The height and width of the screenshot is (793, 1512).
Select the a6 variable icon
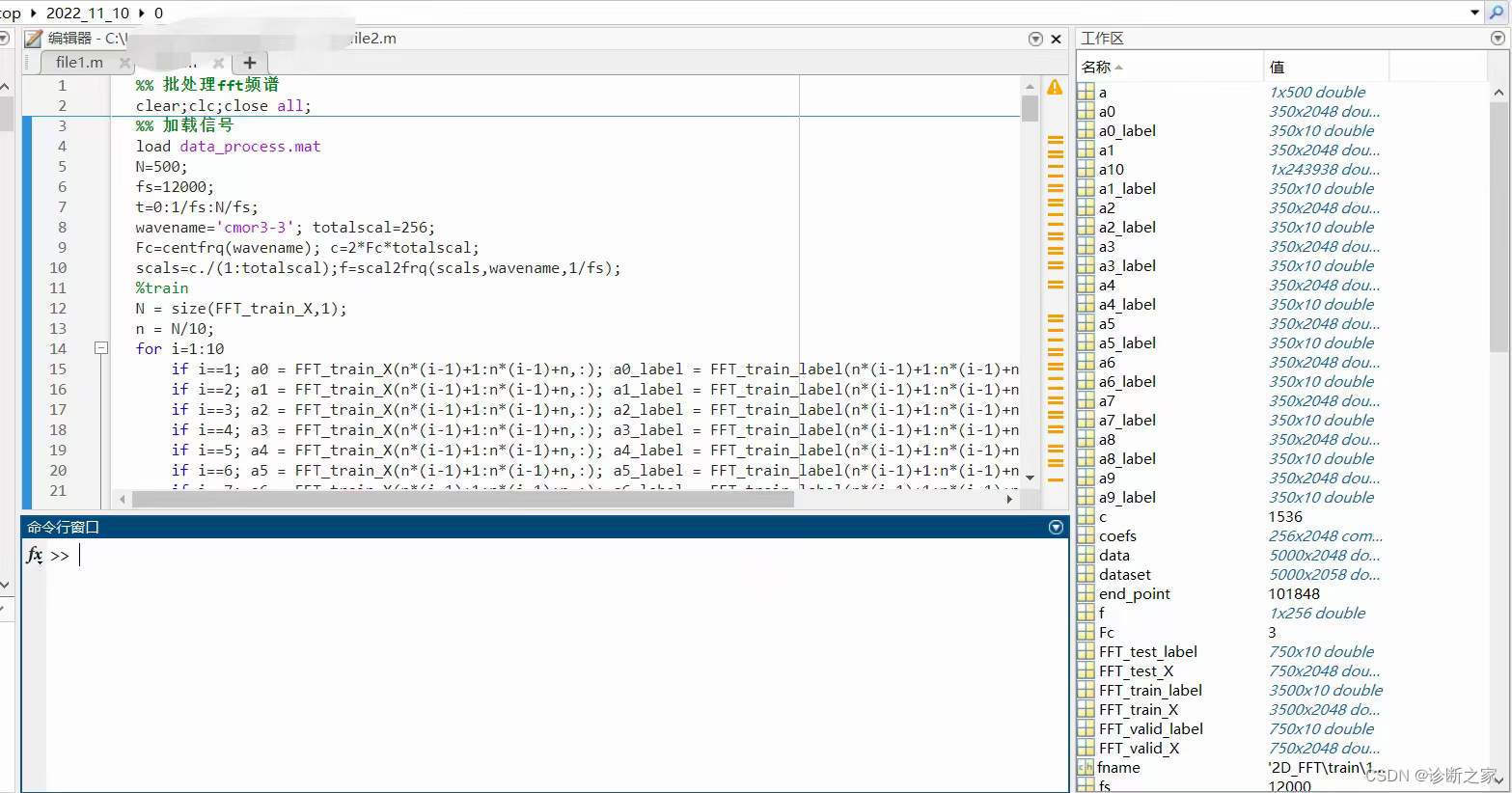tap(1086, 362)
